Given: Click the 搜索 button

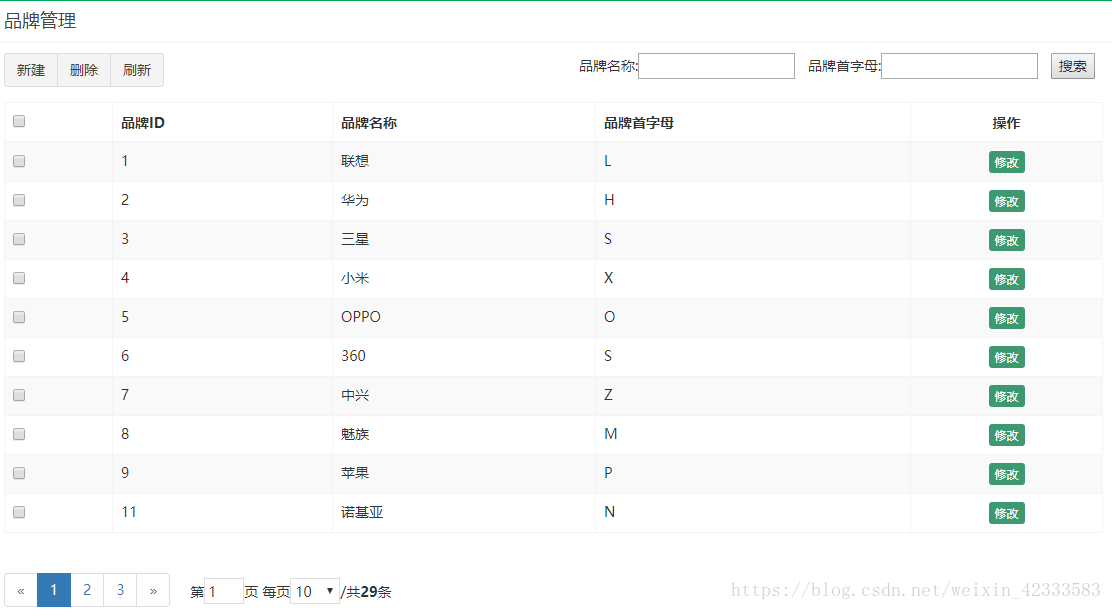Looking at the screenshot, I should click(1072, 66).
